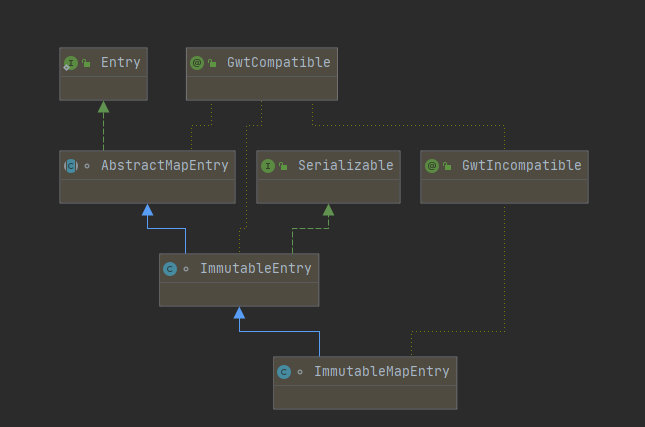
Task: Click the GwtIncompatible annotation icon
Action: tap(432, 166)
